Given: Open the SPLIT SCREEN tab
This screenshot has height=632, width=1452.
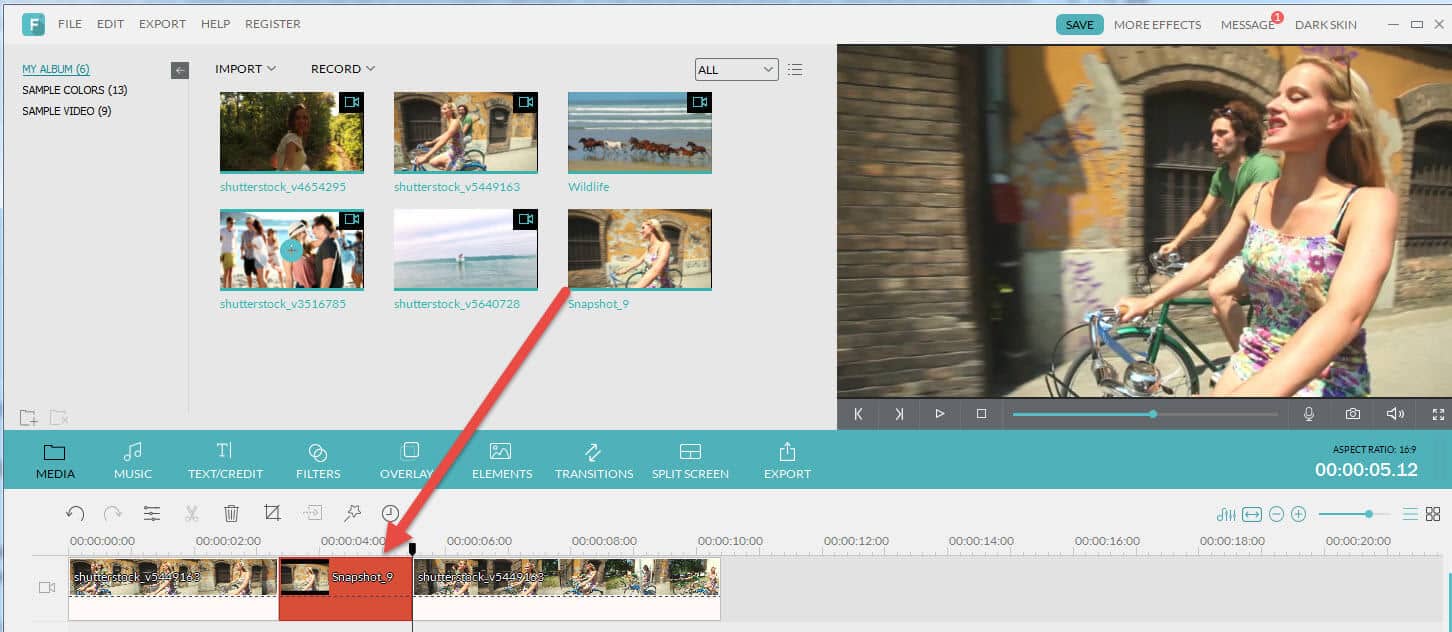Looking at the screenshot, I should click(690, 461).
